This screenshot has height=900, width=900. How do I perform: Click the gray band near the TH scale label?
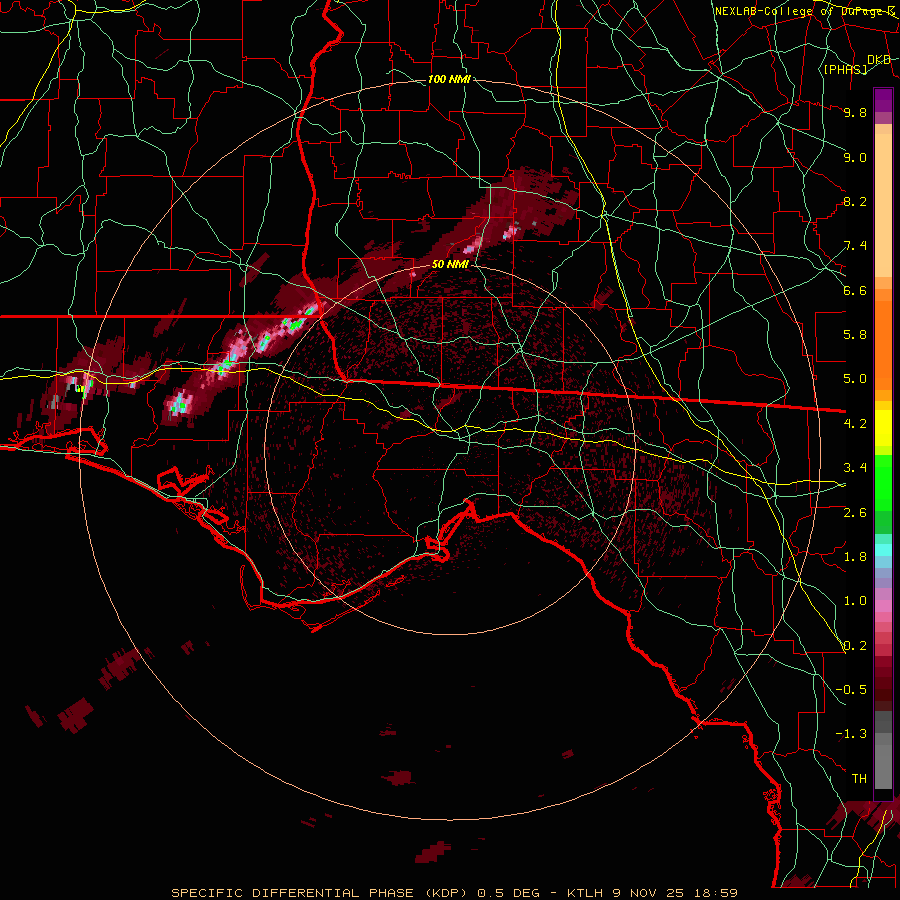click(883, 766)
